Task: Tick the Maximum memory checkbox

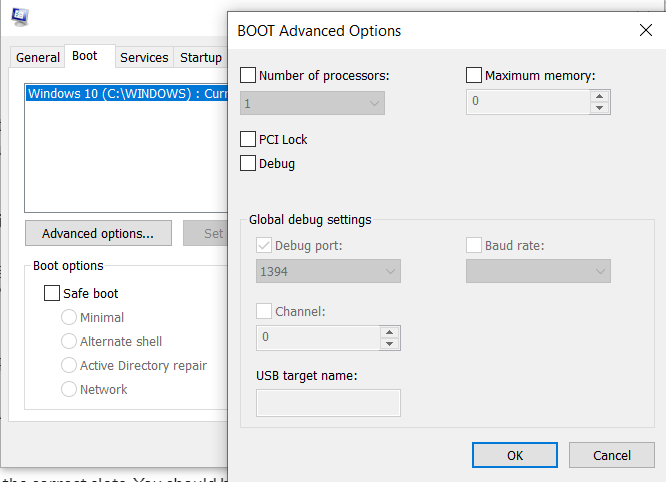Action: click(474, 75)
